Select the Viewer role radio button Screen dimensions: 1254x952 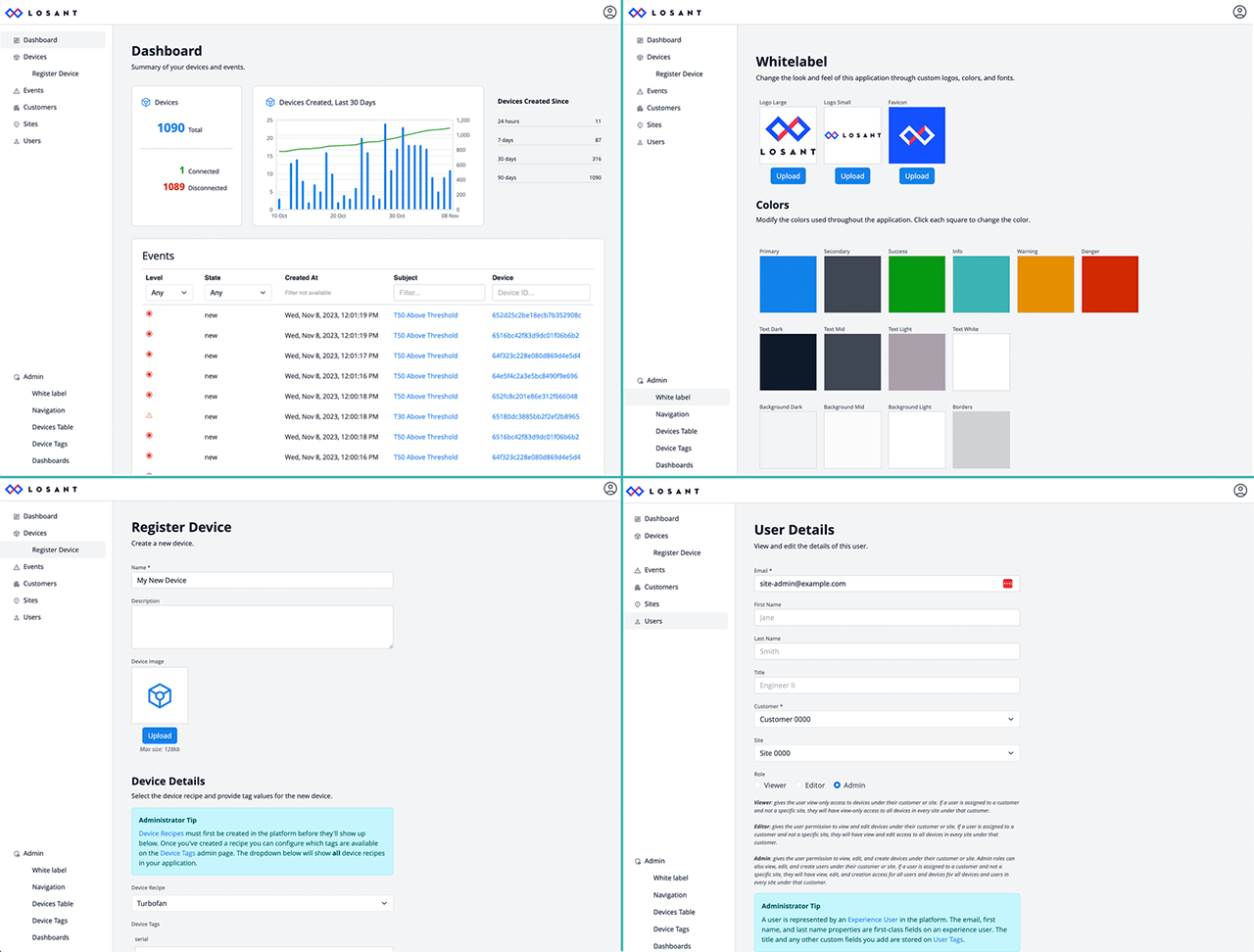pyautogui.click(x=758, y=785)
